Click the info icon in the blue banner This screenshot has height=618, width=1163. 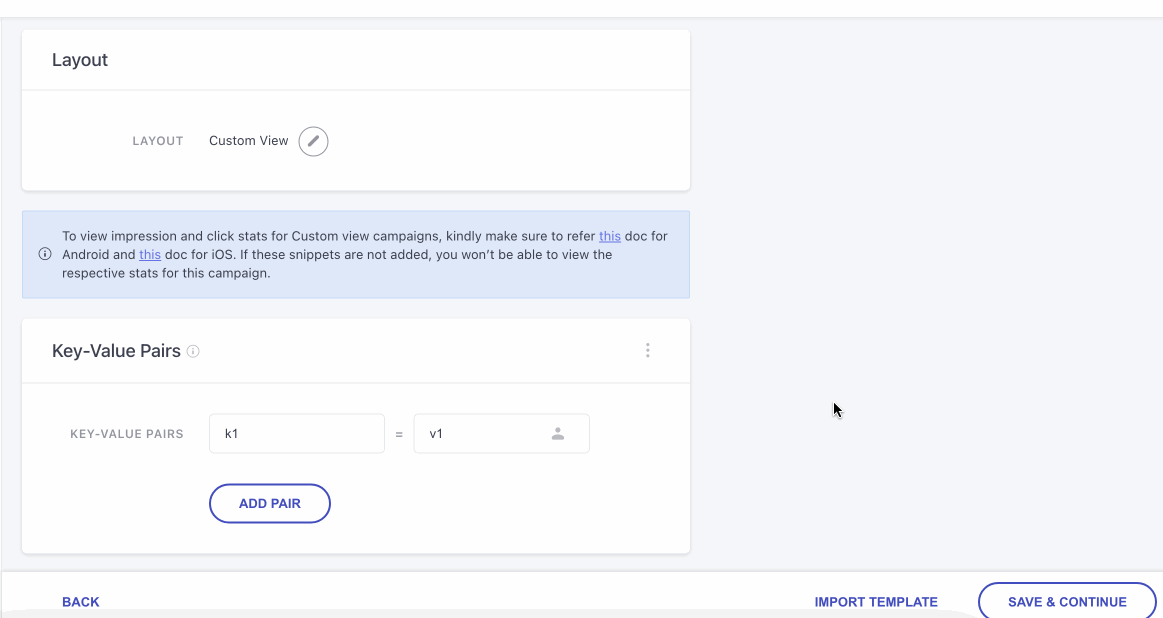tap(44, 254)
